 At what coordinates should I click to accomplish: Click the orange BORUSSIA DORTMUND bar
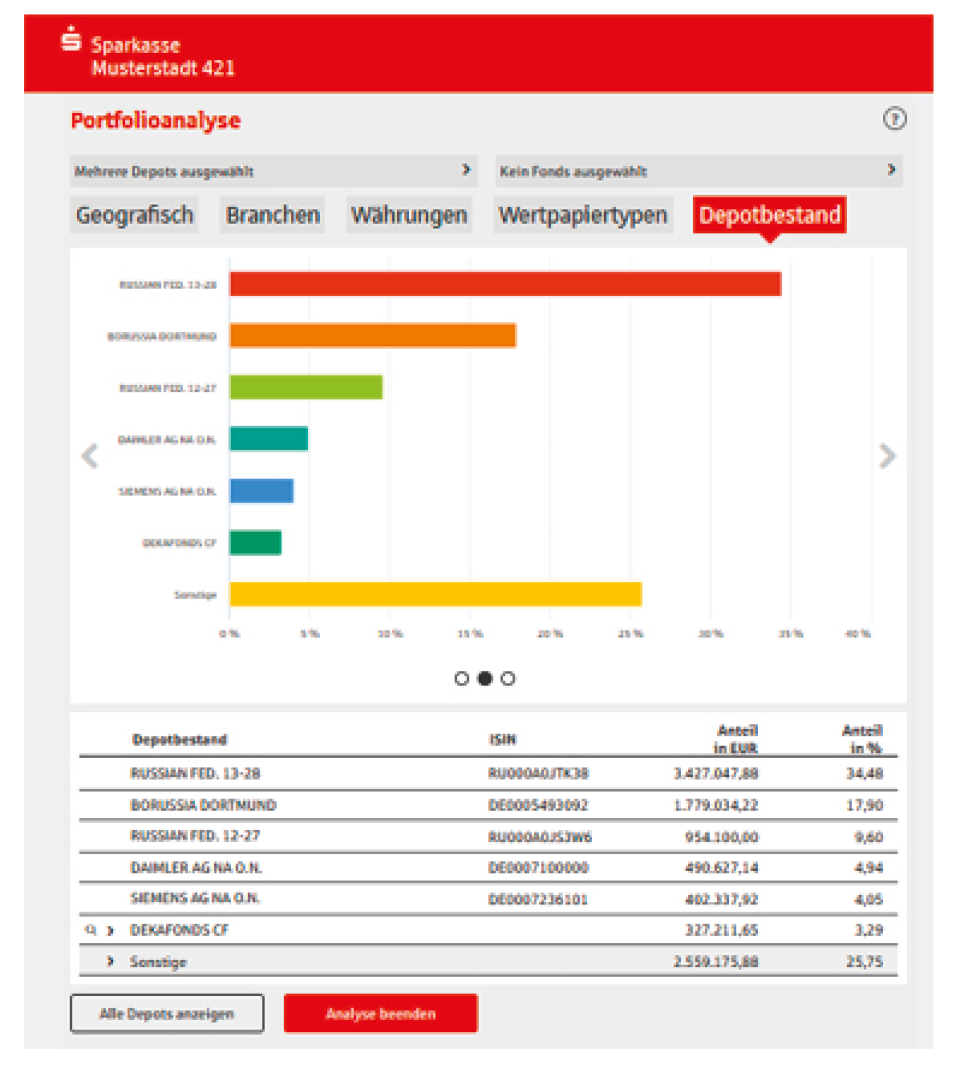tap(373, 335)
